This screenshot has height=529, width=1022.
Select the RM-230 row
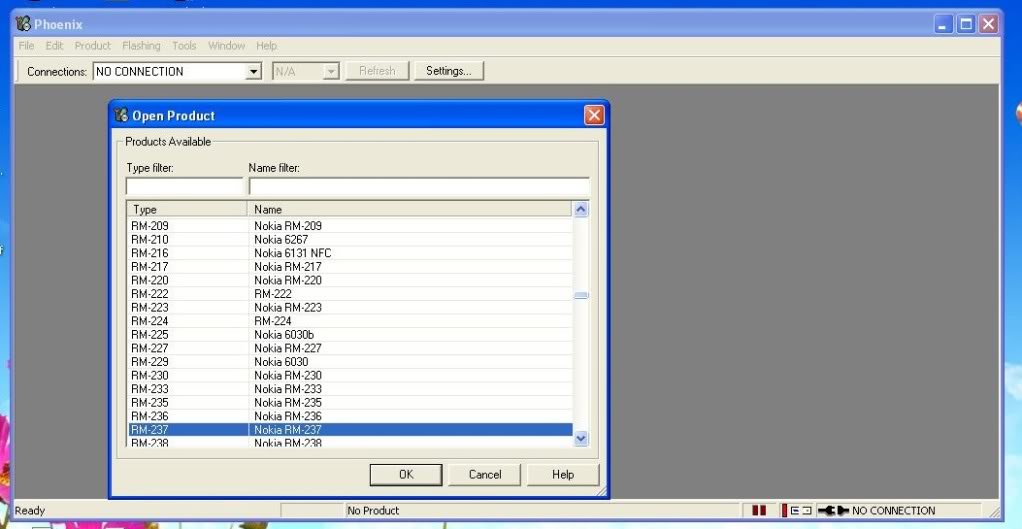point(351,376)
